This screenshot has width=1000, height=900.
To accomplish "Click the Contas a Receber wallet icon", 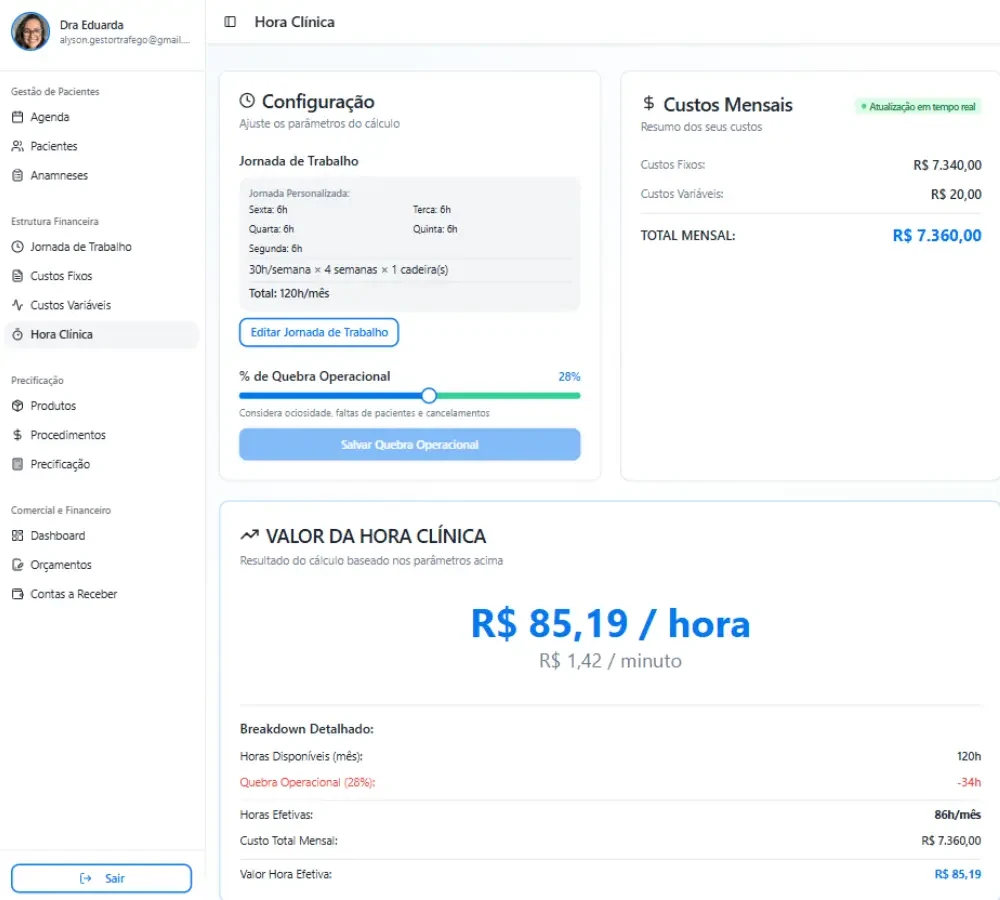I will (x=18, y=594).
